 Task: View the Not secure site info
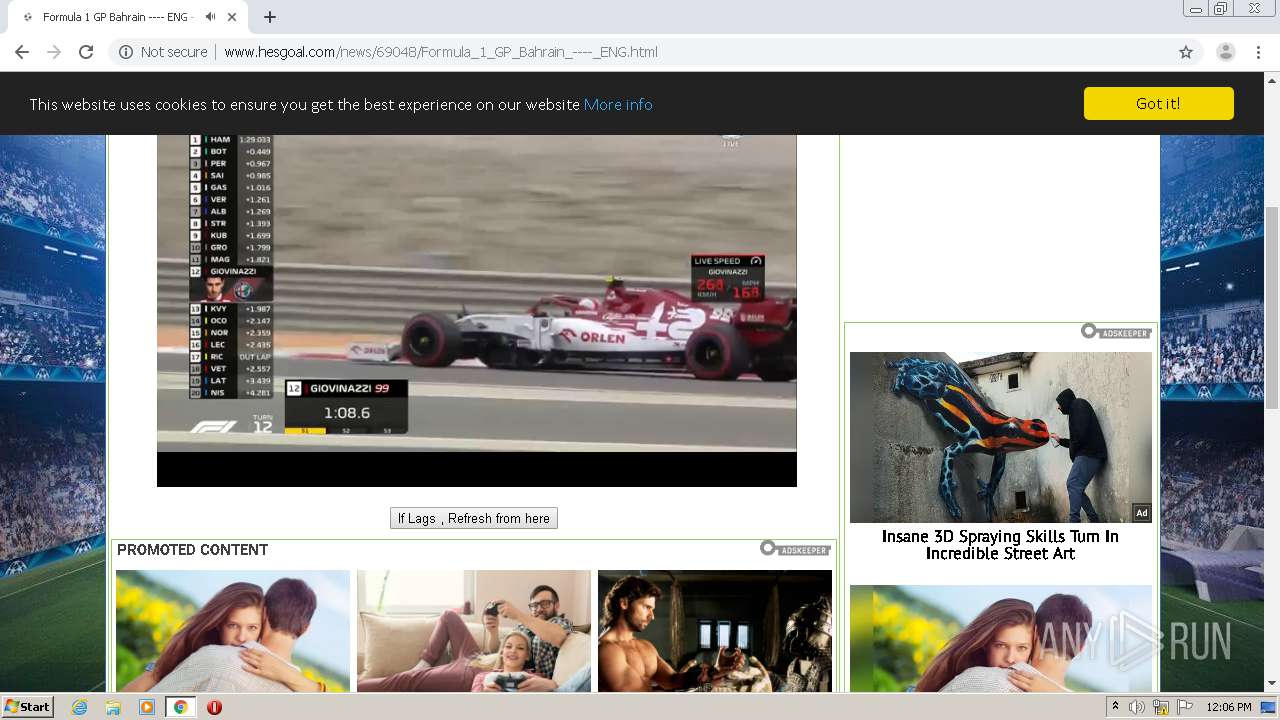[x=163, y=52]
